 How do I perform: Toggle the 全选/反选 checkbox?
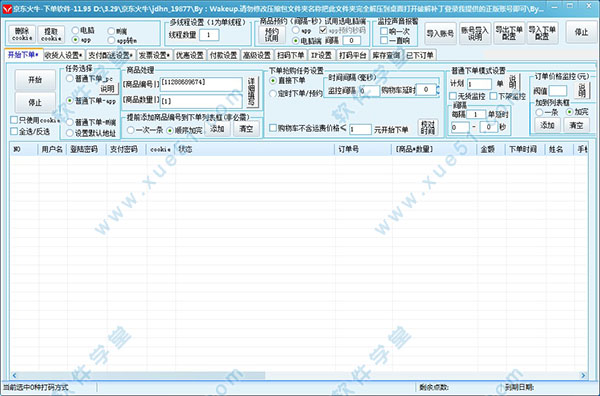(x=14, y=131)
